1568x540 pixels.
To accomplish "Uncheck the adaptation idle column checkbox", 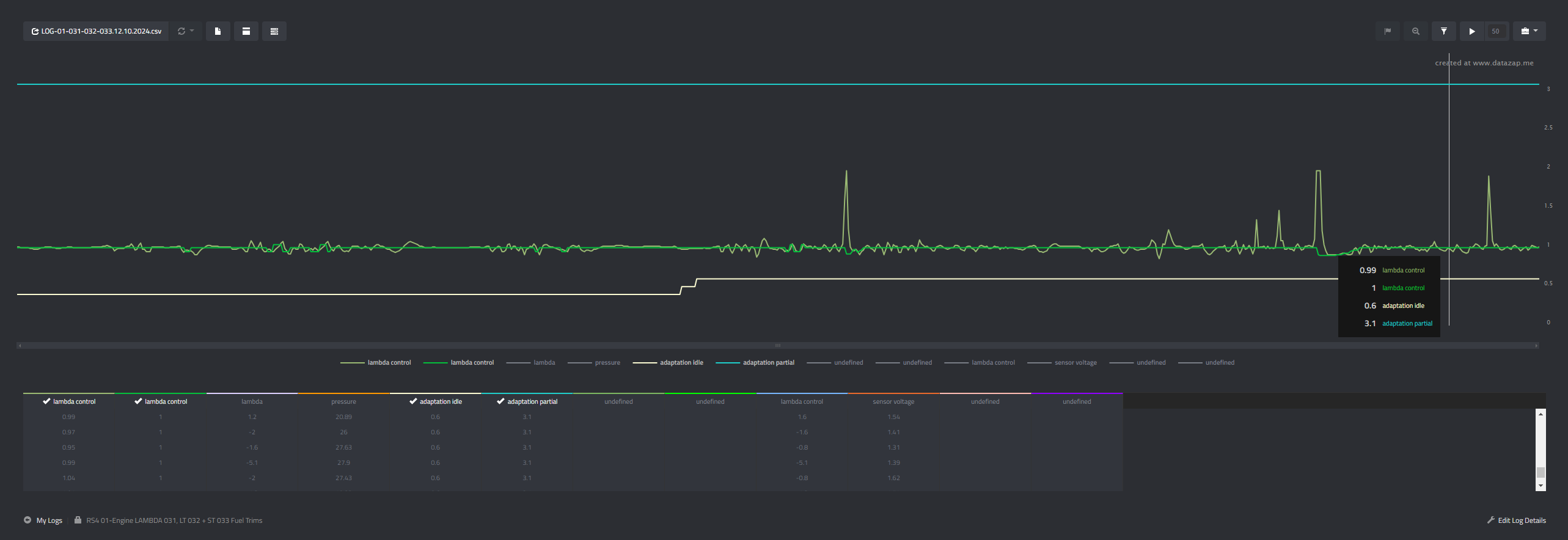I will (413, 401).
